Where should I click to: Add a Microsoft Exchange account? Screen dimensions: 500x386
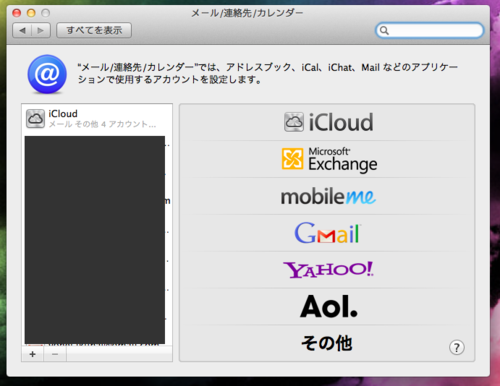329,159
